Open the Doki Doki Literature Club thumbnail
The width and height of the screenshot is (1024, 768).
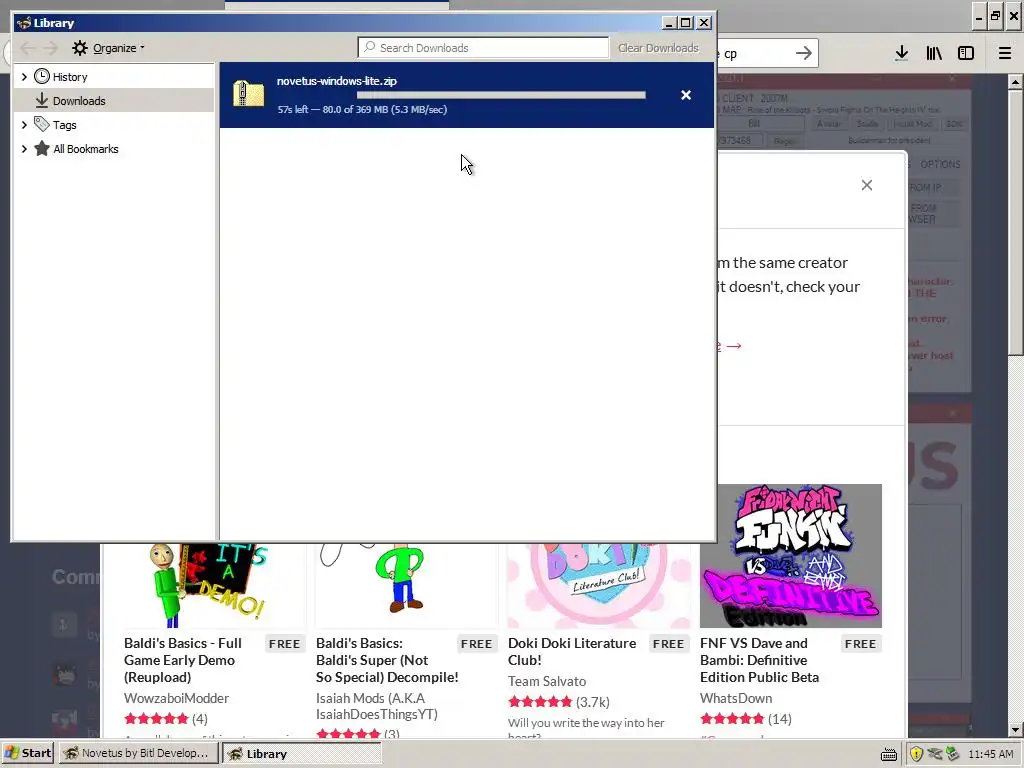coord(599,584)
